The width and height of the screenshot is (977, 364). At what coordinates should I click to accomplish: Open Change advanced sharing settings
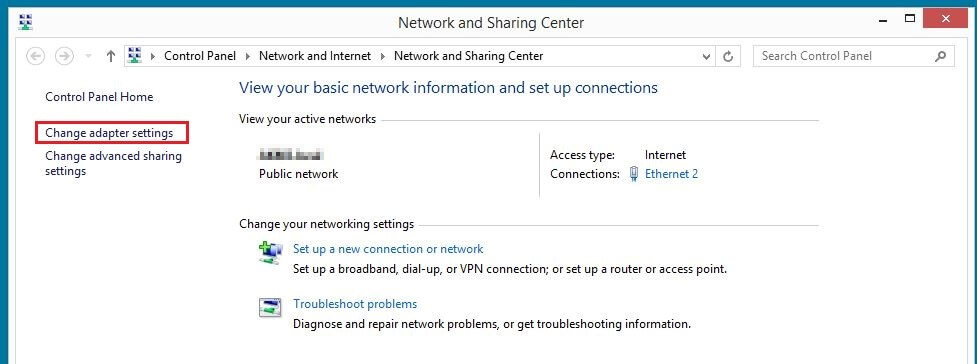tap(113, 163)
